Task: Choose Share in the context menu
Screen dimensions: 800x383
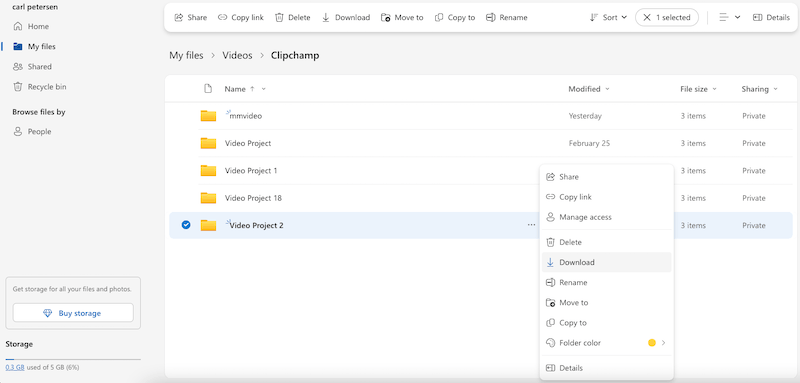Action: [x=606, y=177]
